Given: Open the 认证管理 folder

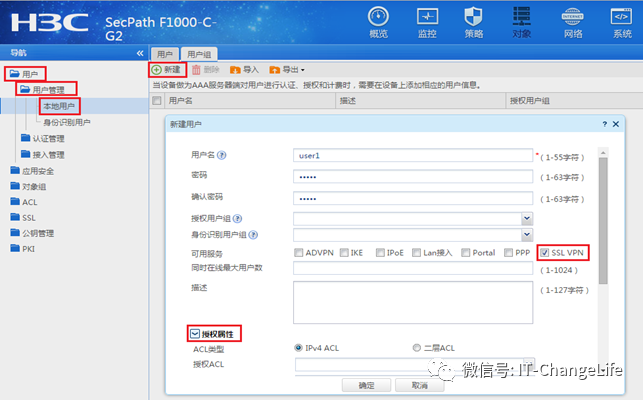Looking at the screenshot, I should (x=43, y=139).
